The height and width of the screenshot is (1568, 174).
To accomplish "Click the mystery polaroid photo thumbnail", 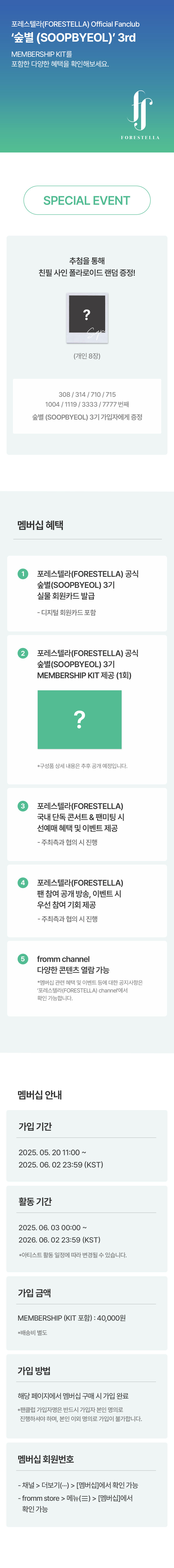I will (x=87, y=317).
